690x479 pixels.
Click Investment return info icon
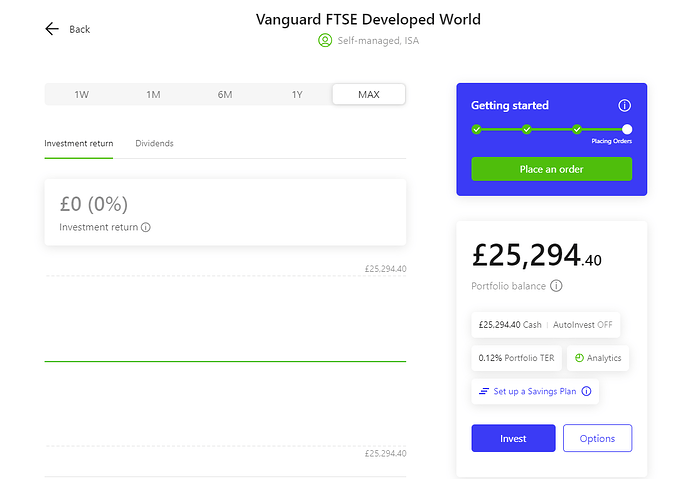tap(146, 228)
